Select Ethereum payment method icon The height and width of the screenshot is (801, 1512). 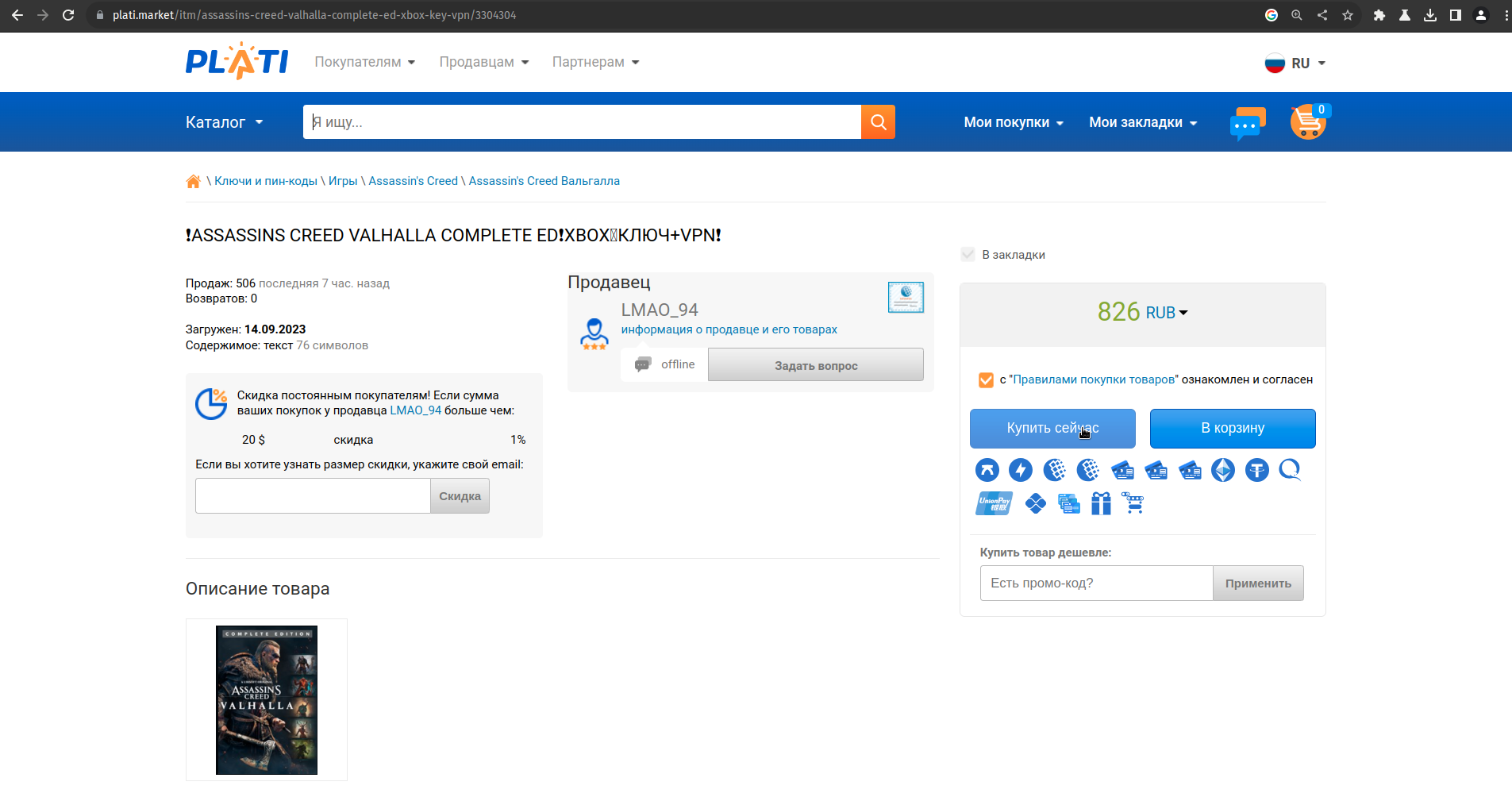coord(1223,470)
